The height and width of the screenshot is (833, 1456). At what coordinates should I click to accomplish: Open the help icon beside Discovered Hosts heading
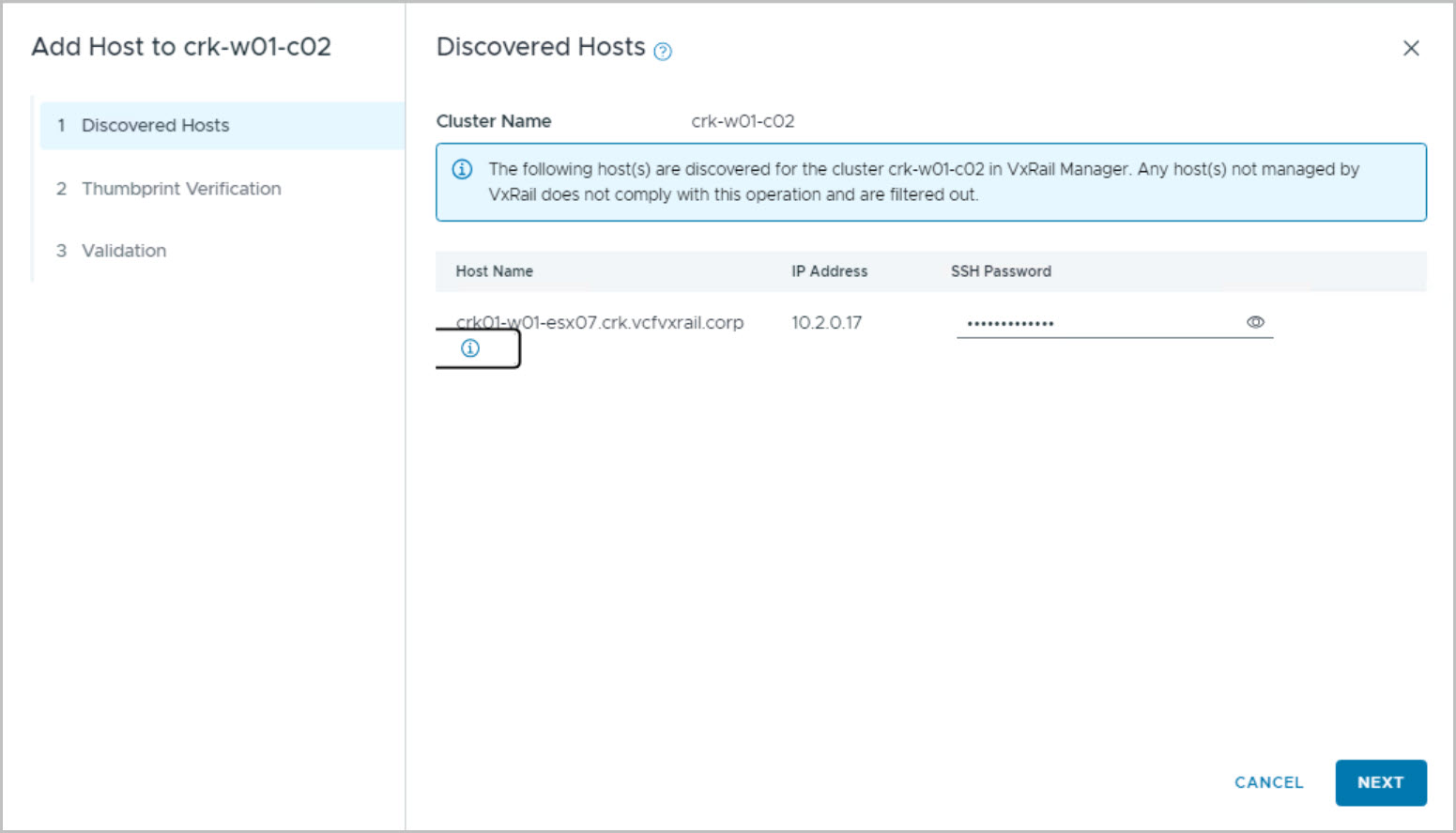click(663, 52)
